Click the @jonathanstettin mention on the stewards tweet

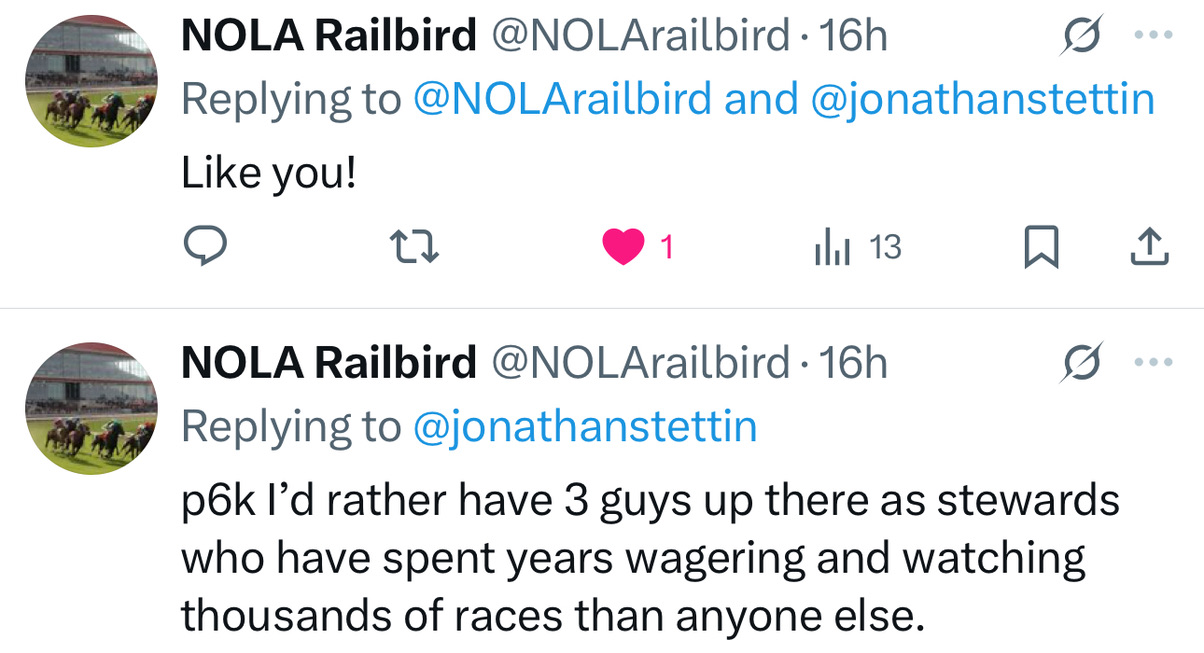tap(585, 427)
